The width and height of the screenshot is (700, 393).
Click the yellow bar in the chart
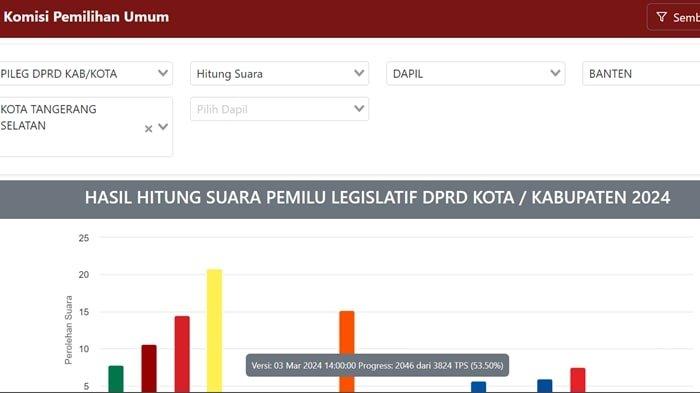(x=214, y=330)
